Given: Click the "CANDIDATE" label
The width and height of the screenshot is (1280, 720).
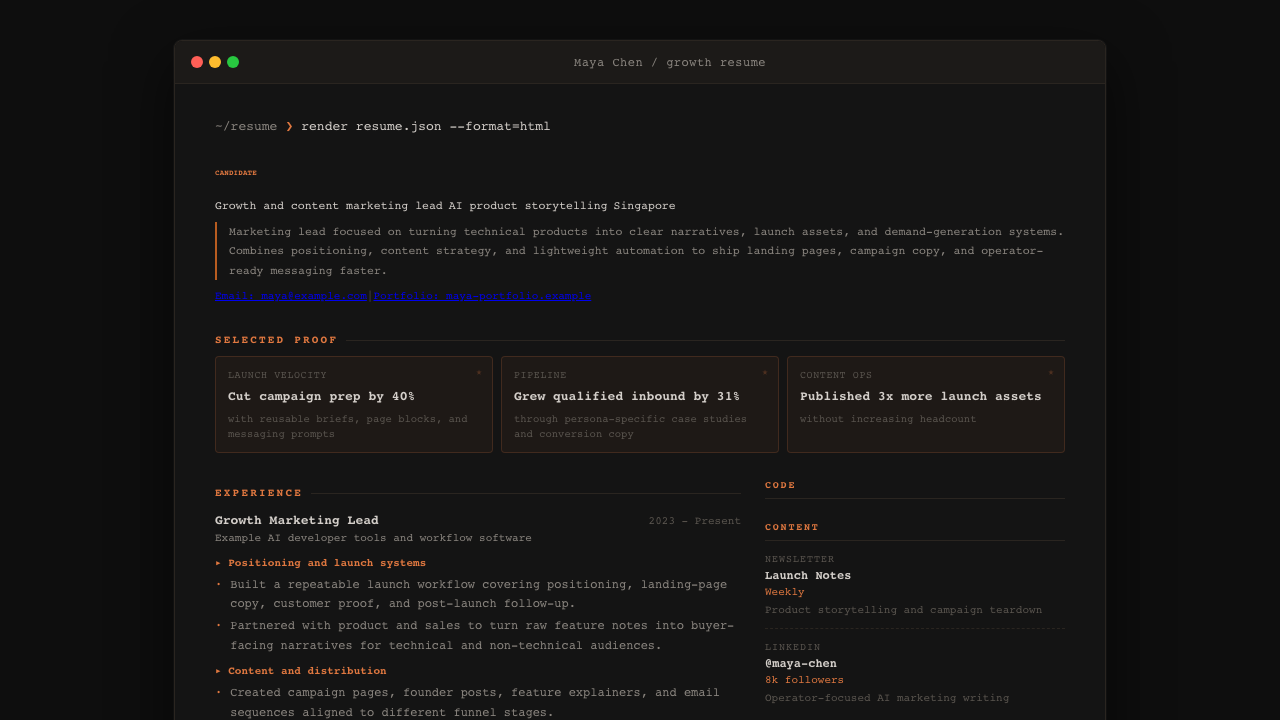Looking at the screenshot, I should pyautogui.click(x=236, y=173).
